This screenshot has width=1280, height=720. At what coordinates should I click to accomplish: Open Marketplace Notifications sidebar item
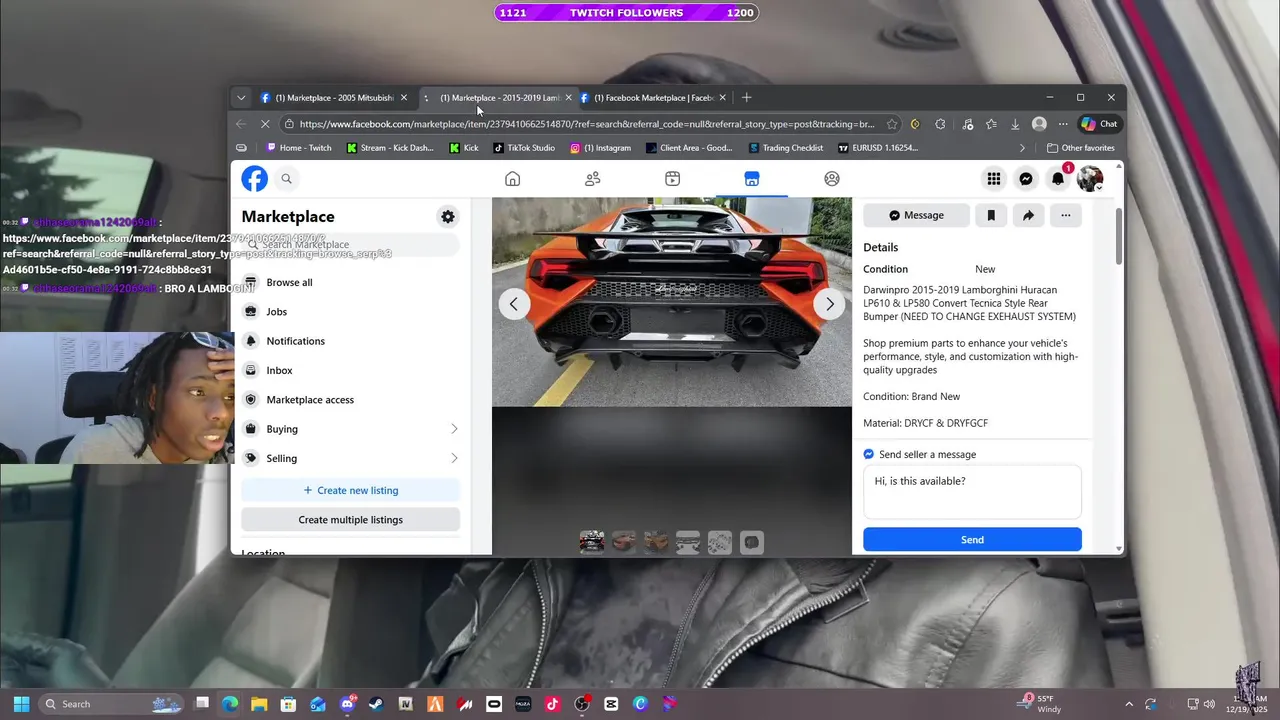click(350, 341)
